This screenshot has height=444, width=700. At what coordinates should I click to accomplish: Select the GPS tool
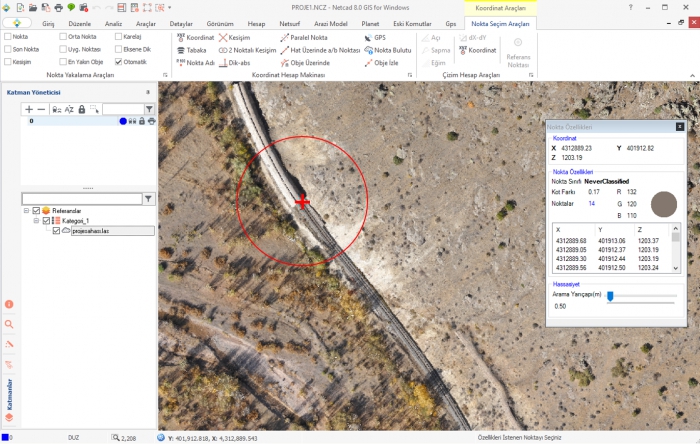click(375, 37)
